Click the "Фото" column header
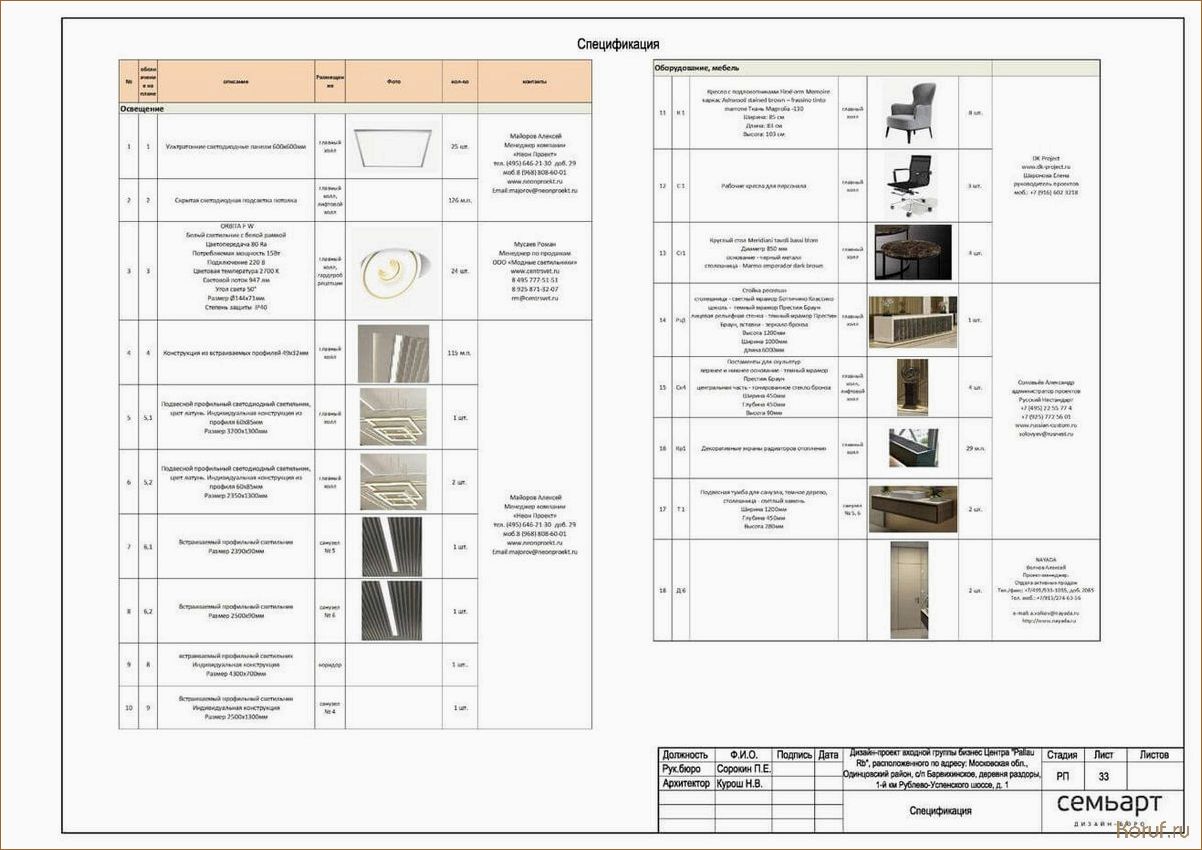The image size is (1202, 850). [x=393, y=81]
